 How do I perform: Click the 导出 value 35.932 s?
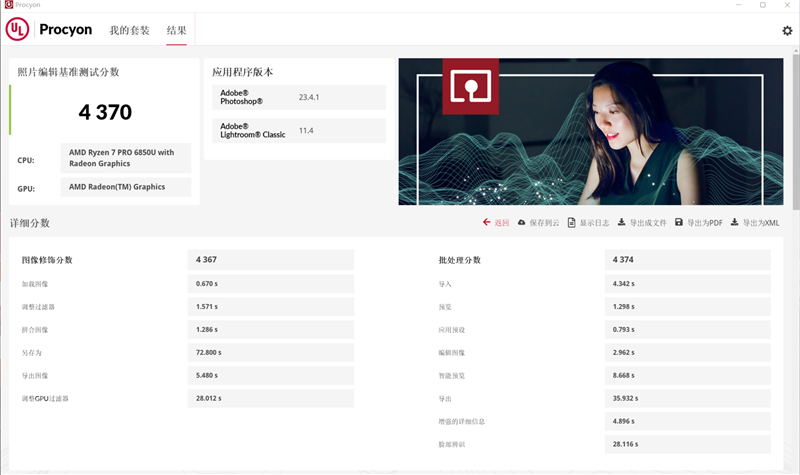tap(688, 398)
